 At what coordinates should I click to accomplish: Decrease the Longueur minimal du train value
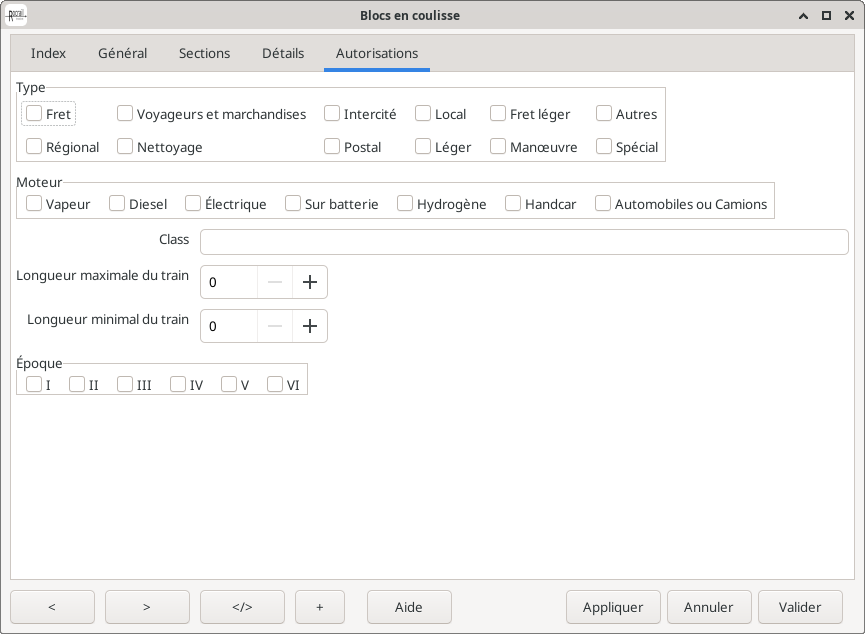tap(275, 326)
